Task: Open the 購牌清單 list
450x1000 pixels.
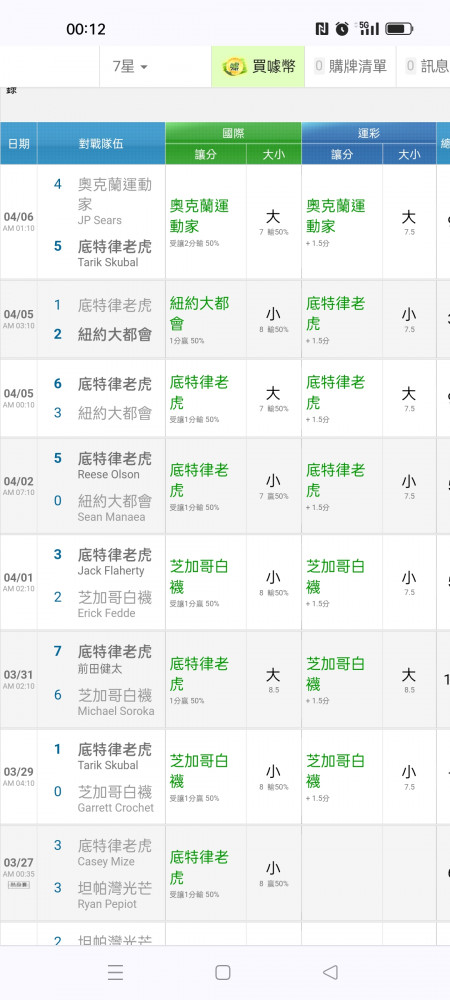Action: pos(351,66)
